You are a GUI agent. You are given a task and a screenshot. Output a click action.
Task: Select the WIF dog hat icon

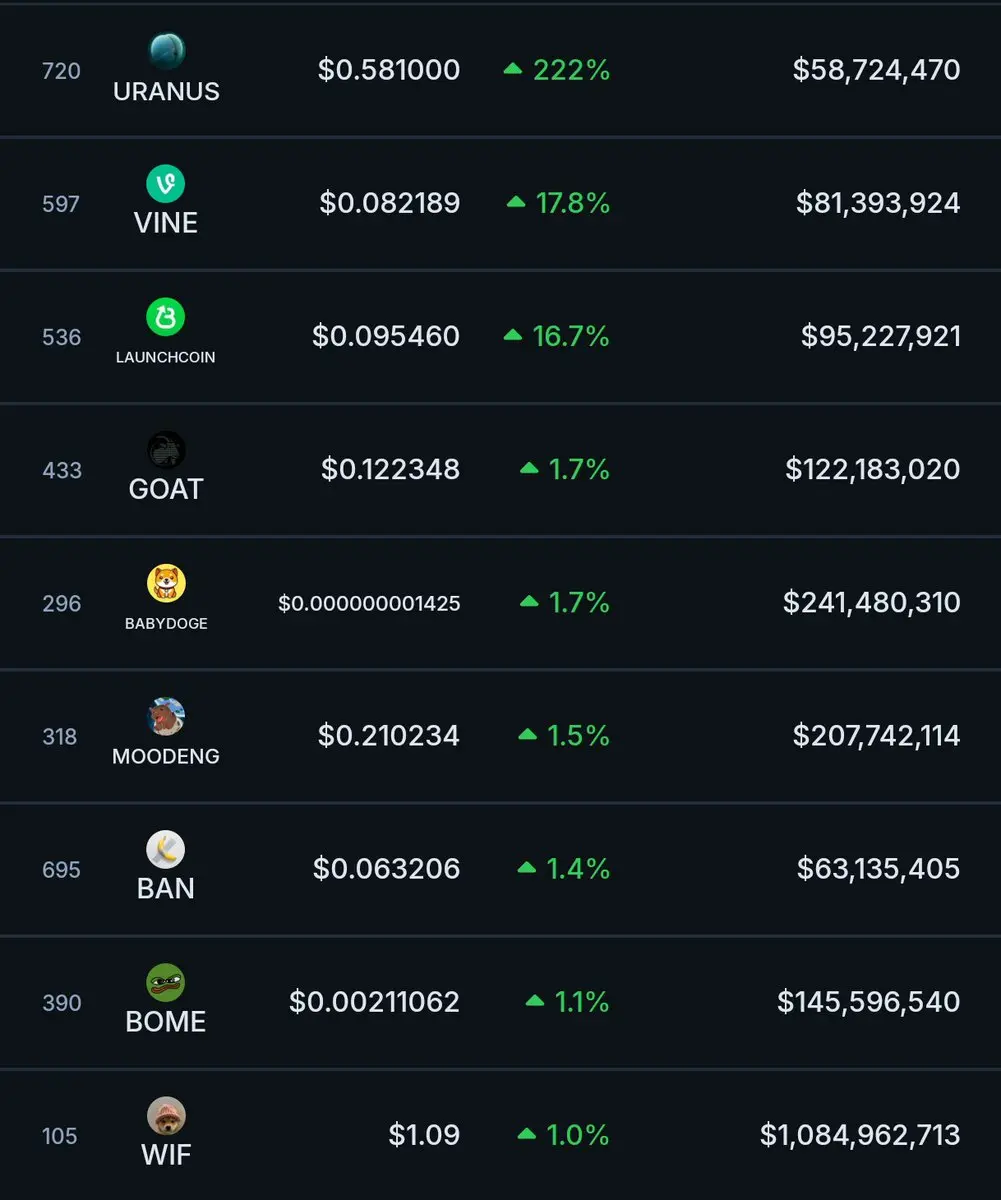tap(166, 1115)
